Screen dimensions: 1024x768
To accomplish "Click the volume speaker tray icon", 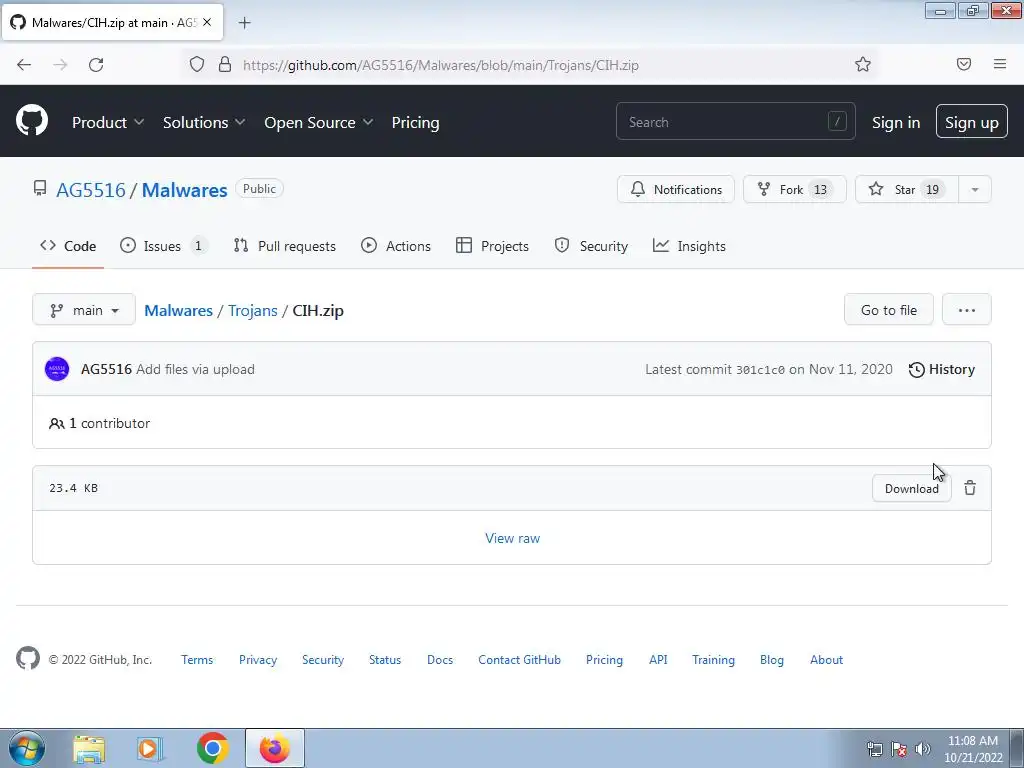I will (923, 749).
